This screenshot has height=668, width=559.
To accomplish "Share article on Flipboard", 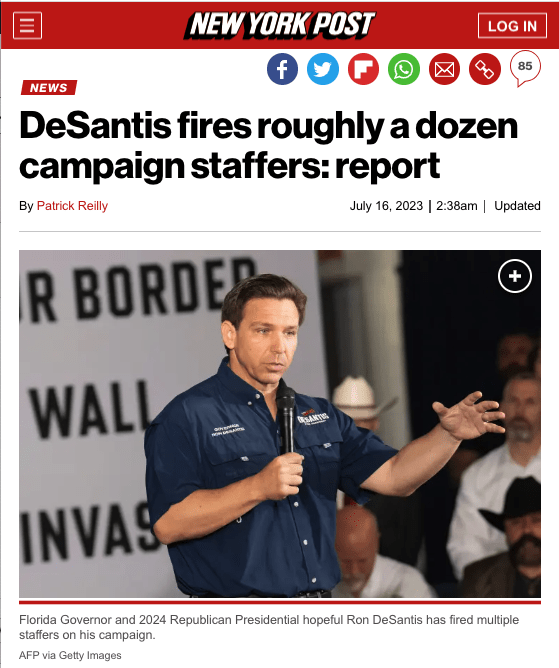I will 363,69.
